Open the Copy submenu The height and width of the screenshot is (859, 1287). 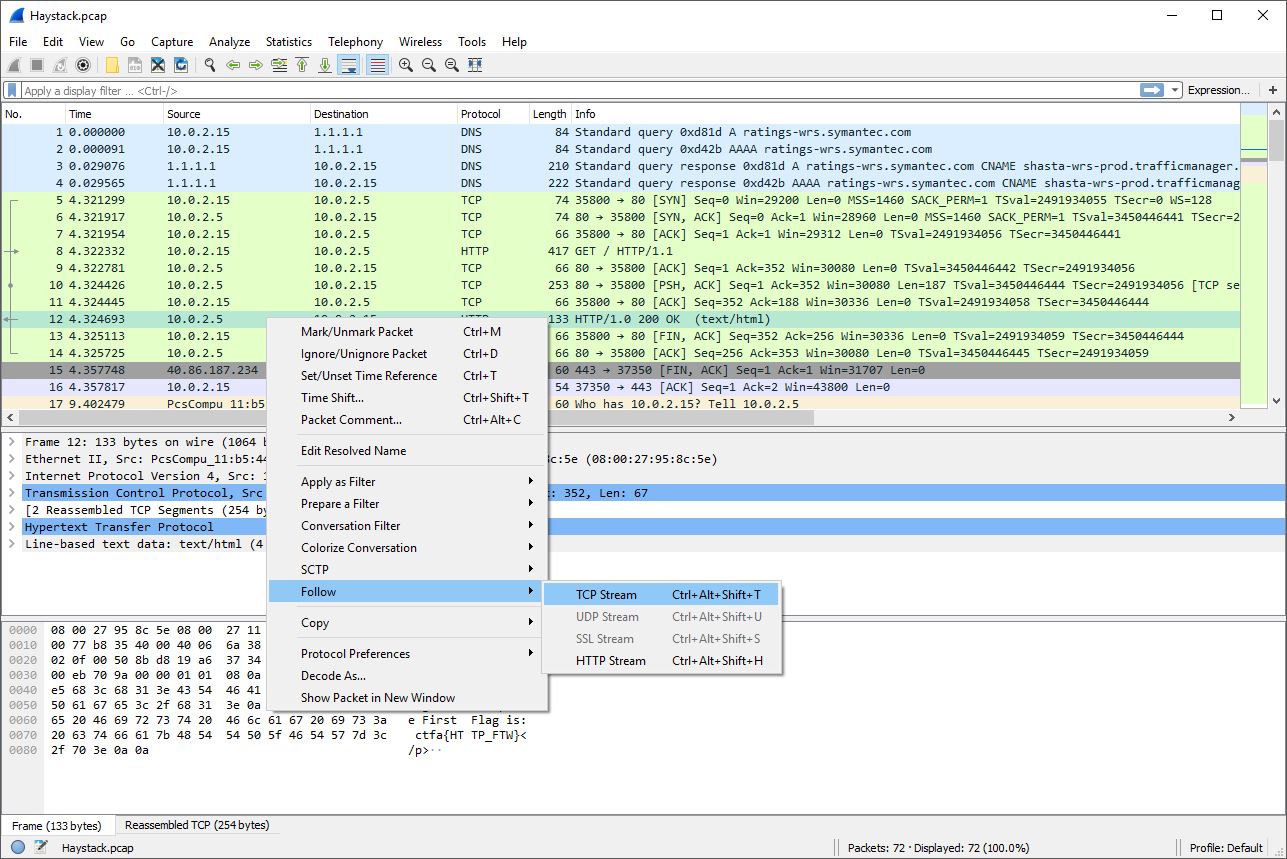(x=406, y=623)
